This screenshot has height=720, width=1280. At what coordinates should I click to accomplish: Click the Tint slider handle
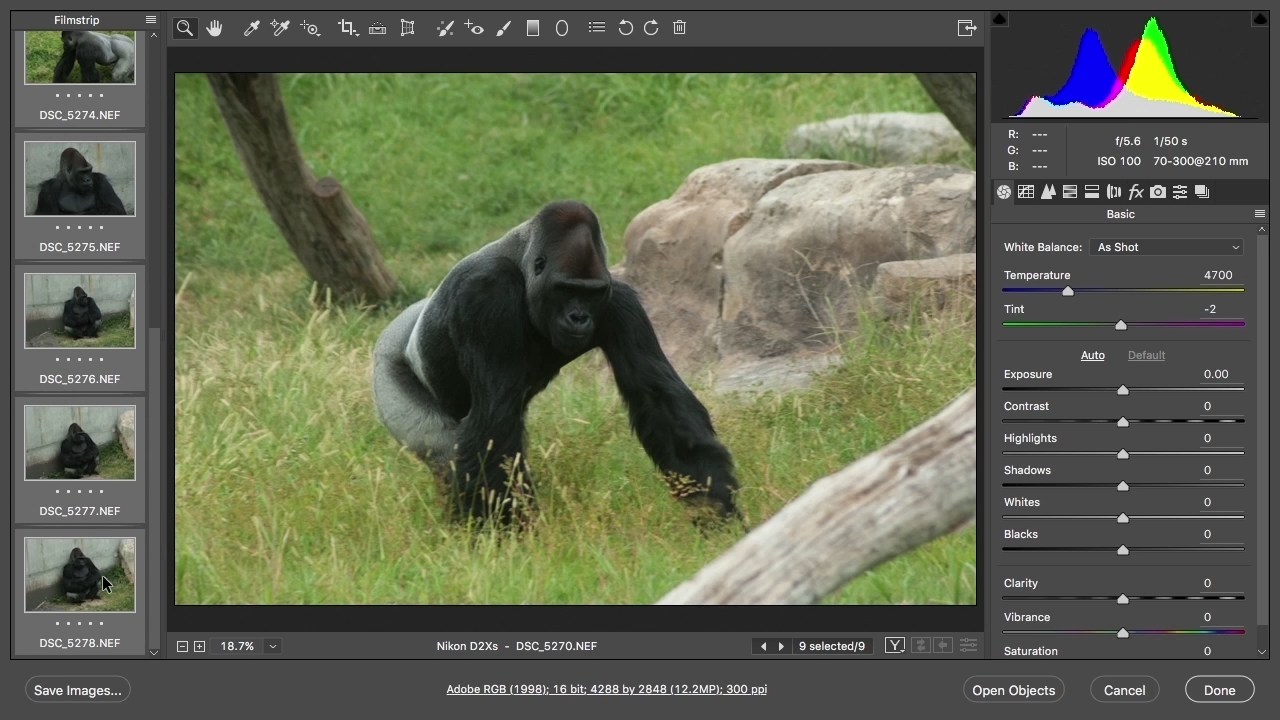[1120, 325]
